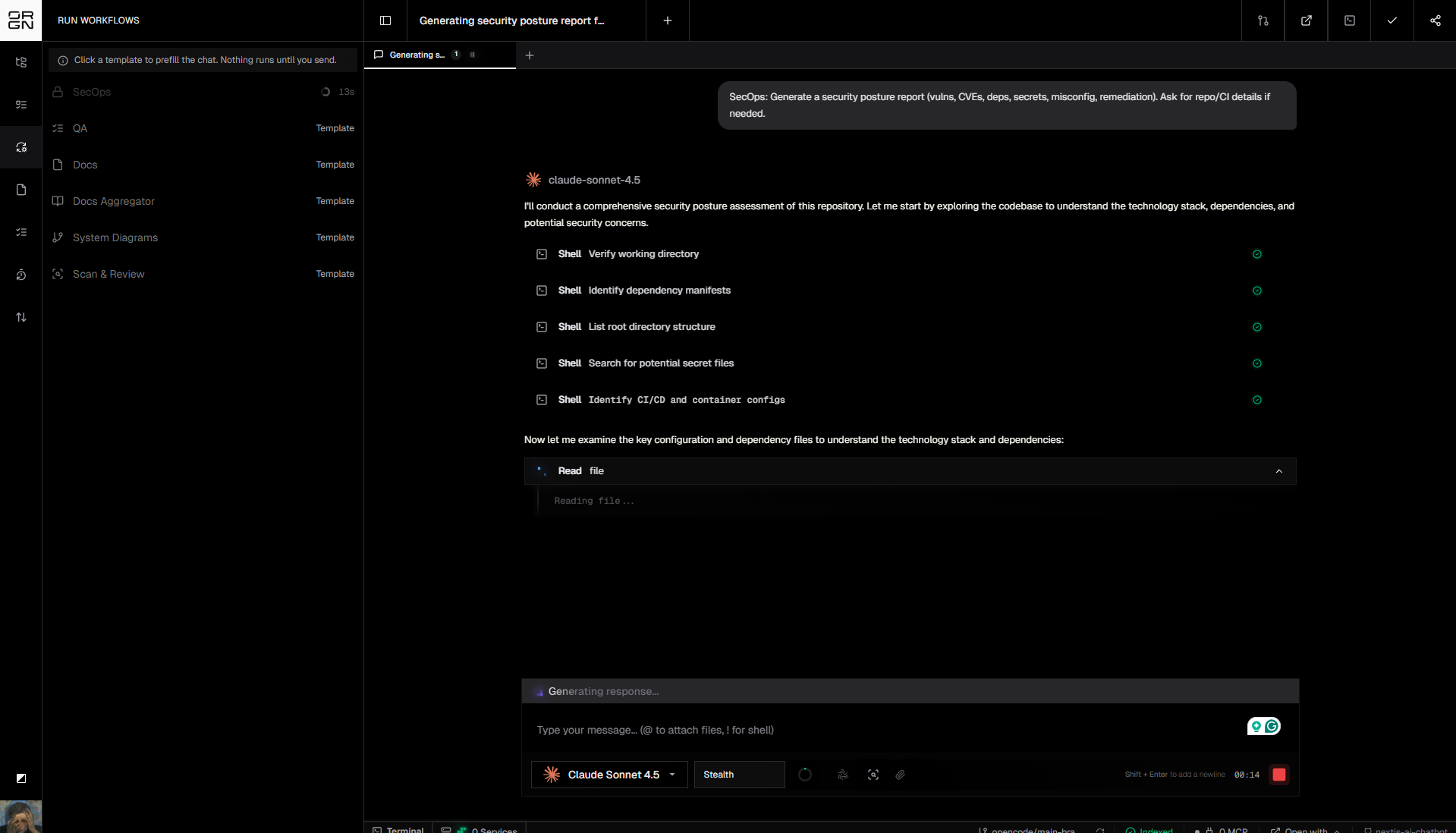
Task: Open the Claude Sonnet 4.5 model dropdown
Action: 609,775
